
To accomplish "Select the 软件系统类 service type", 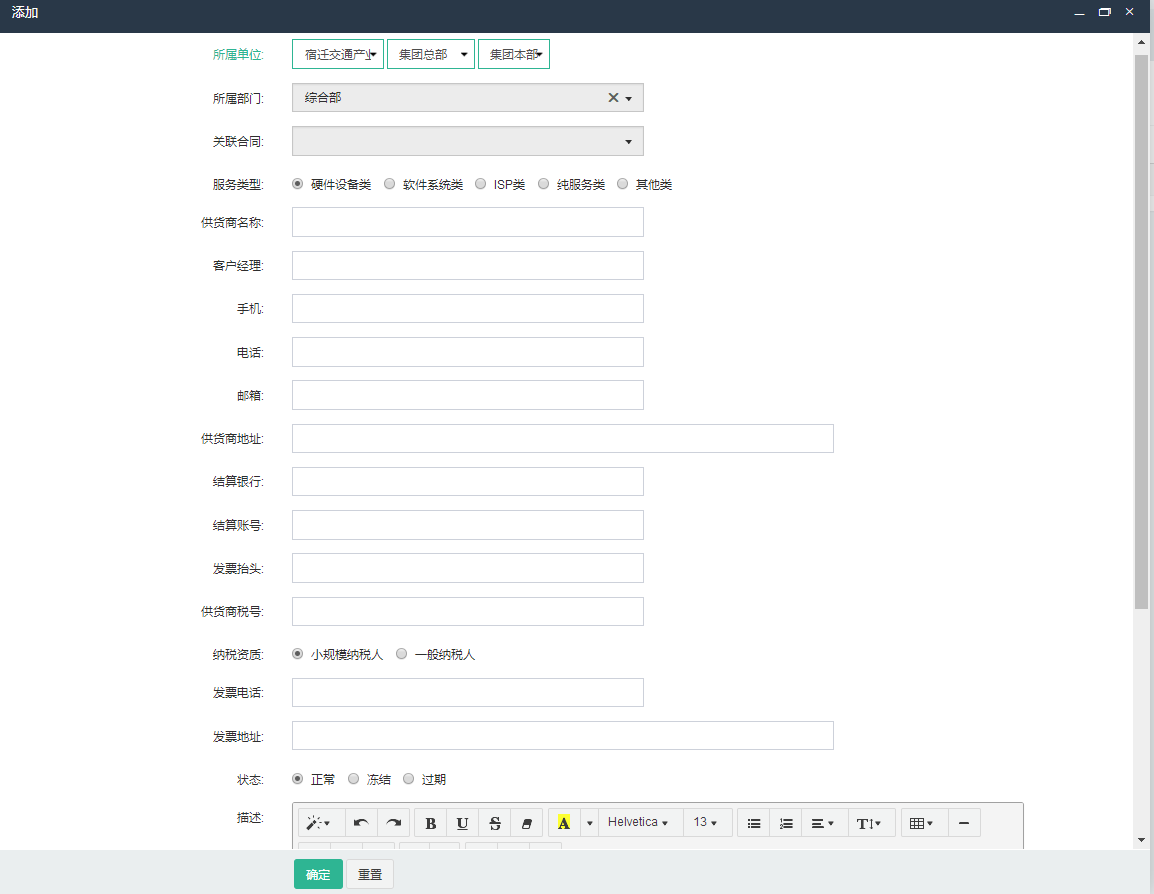I will tap(390, 184).
